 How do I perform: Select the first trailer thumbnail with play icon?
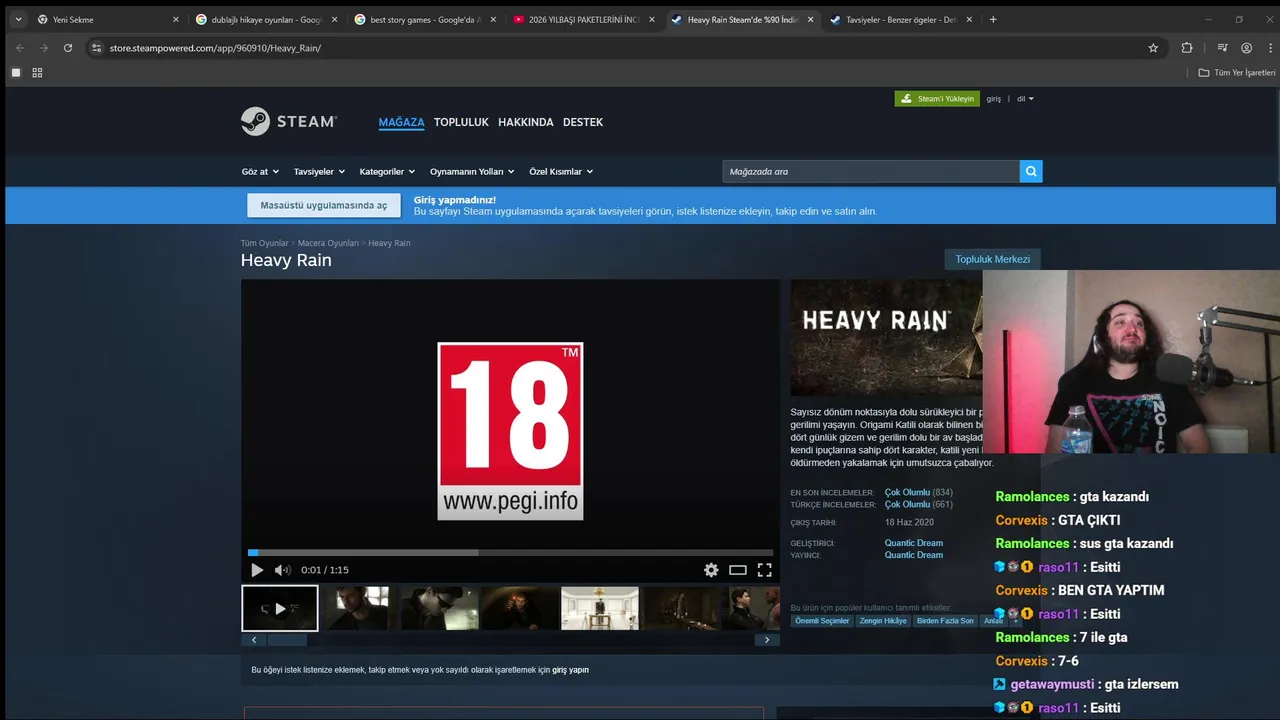pos(280,608)
